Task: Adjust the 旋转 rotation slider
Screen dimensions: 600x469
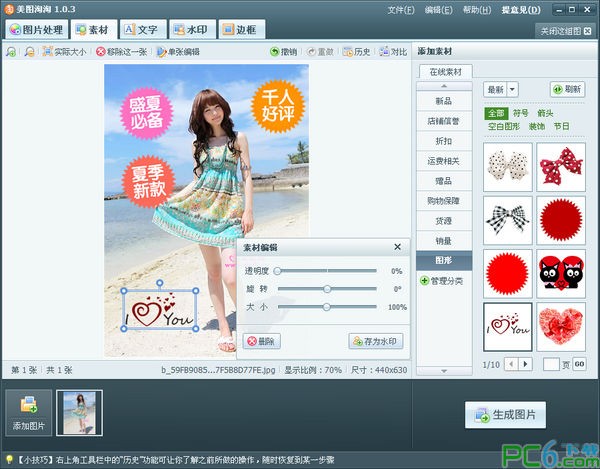Action: tap(327, 289)
